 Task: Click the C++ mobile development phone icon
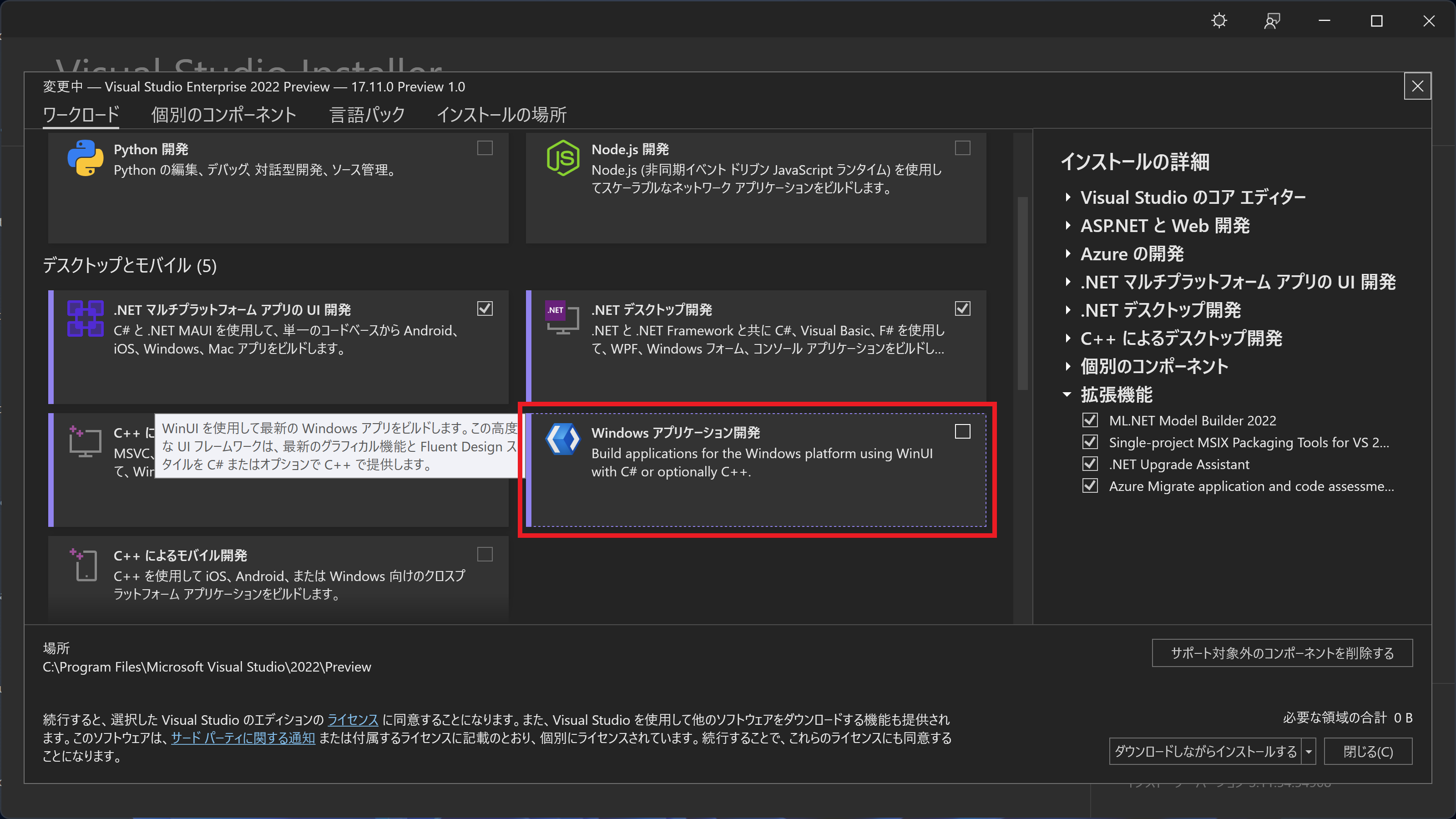84,564
